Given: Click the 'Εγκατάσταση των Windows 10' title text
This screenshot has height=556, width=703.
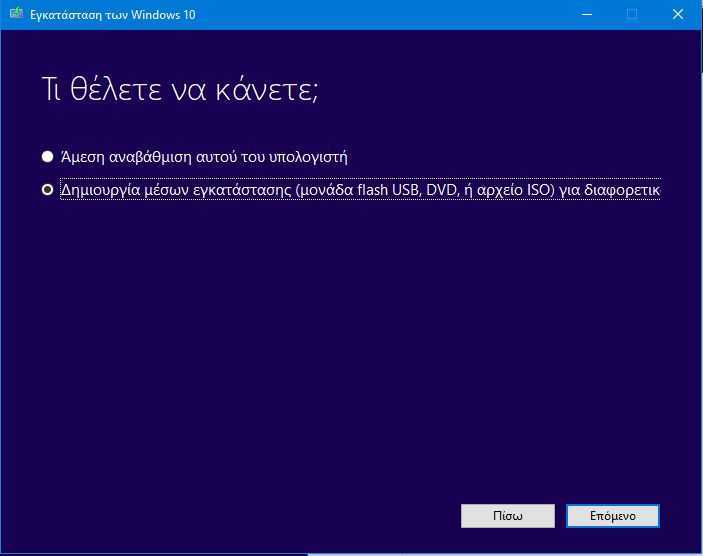Looking at the screenshot, I should (113, 15).
